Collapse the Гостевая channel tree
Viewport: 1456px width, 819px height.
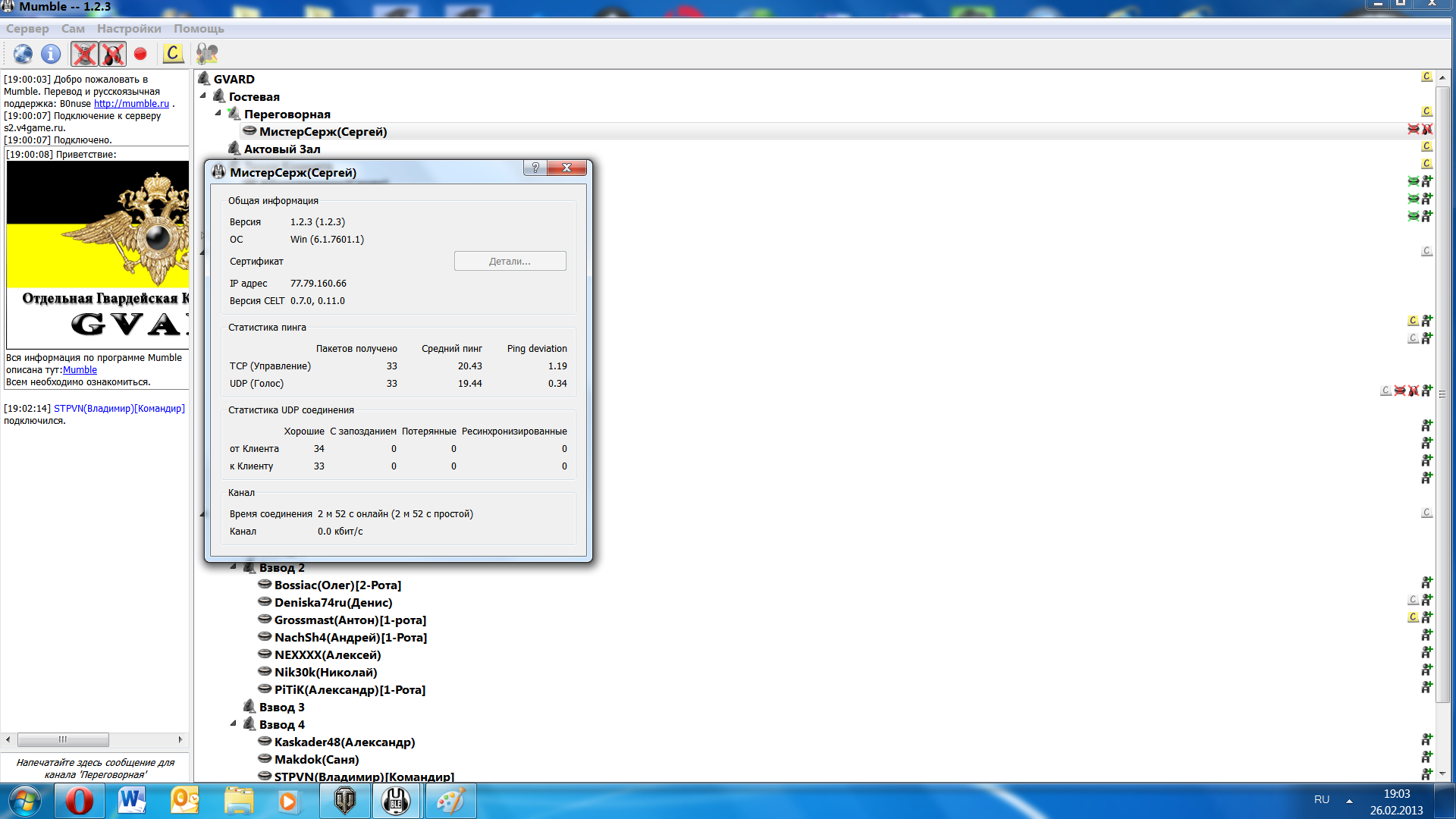tap(203, 96)
